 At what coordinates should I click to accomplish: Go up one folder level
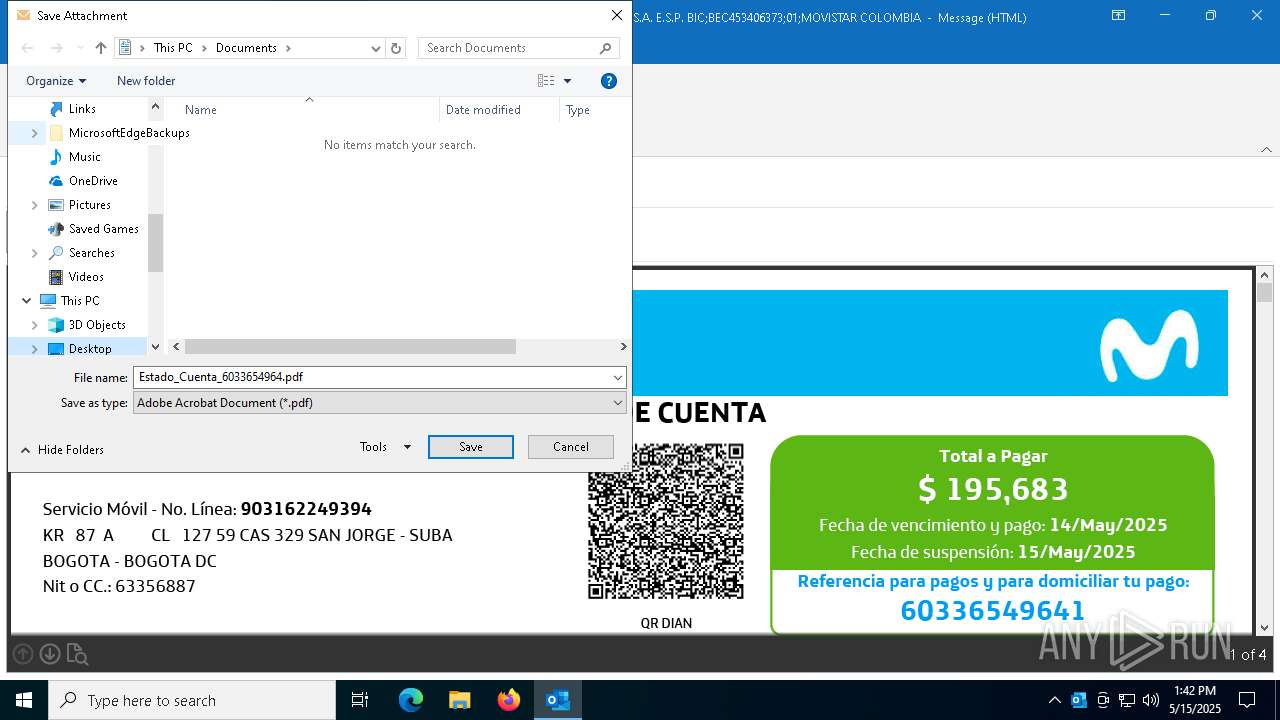100,48
